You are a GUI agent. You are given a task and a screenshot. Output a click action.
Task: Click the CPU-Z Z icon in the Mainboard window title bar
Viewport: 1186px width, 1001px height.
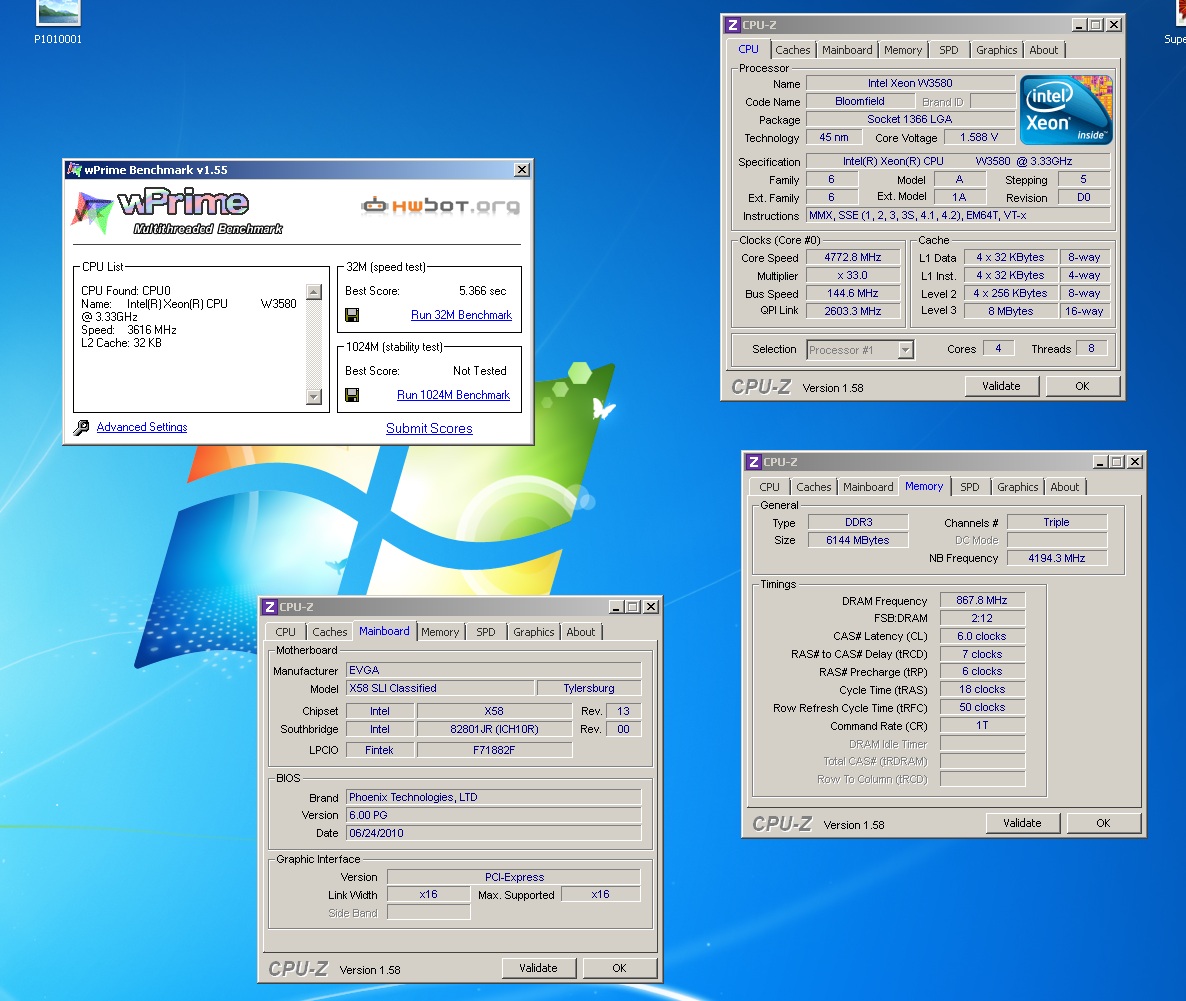pyautogui.click(x=270, y=607)
